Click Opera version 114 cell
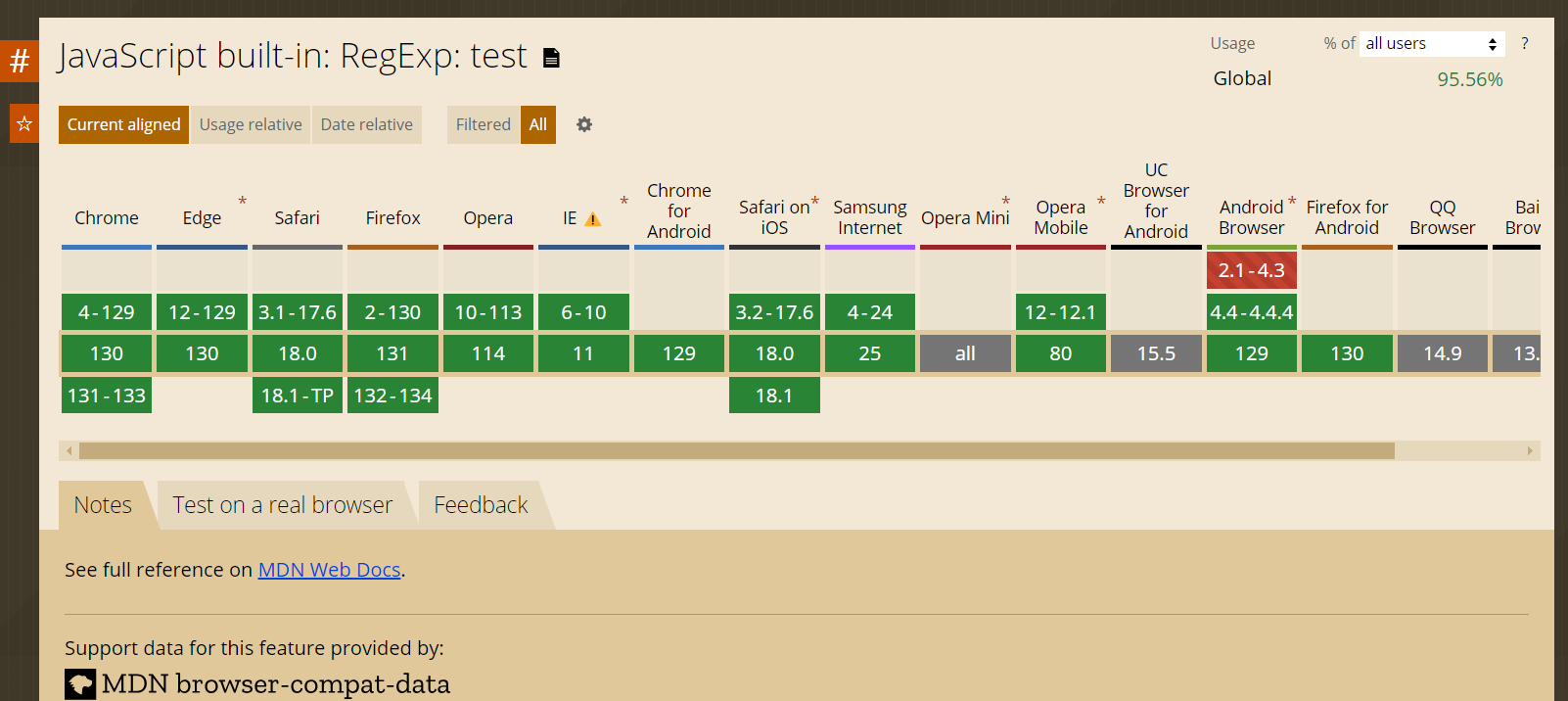Image resolution: width=1568 pixels, height=701 pixels. [x=488, y=353]
